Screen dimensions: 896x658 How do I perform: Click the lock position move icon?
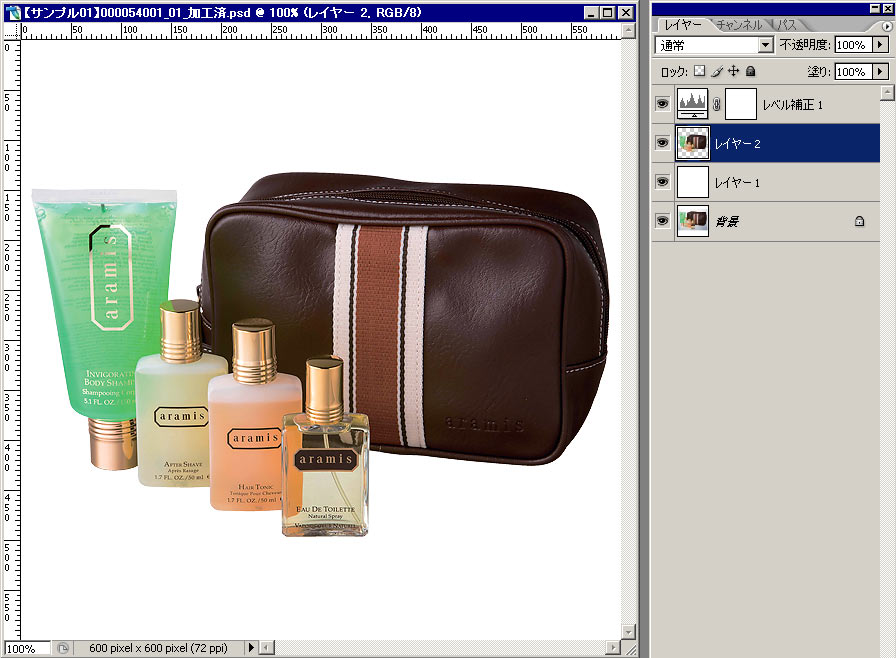coord(733,72)
